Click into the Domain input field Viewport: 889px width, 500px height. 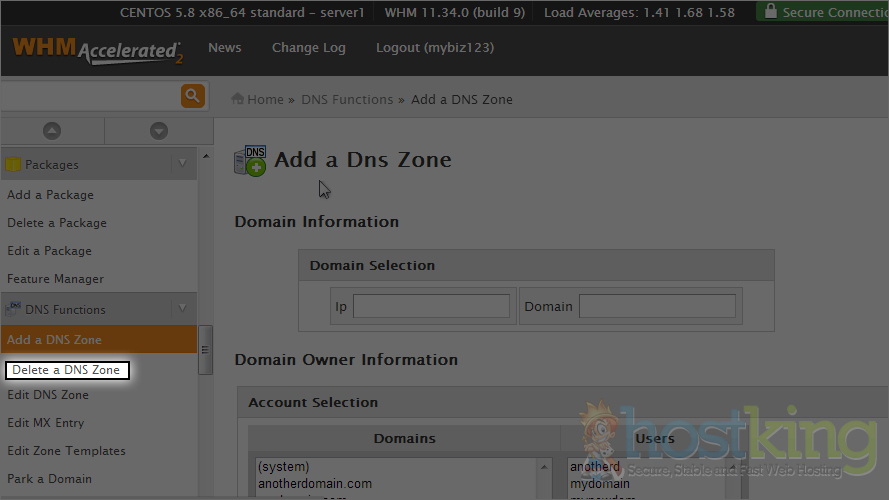(657, 306)
